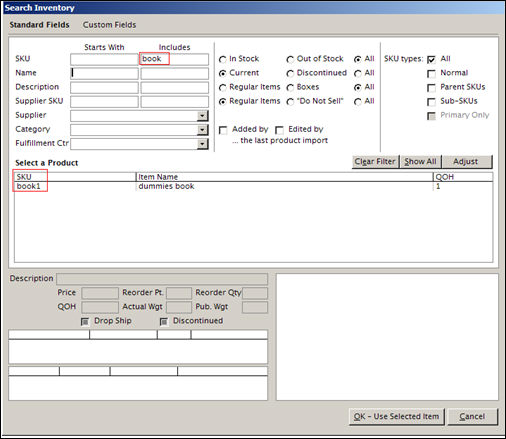Check the Parent SKUs checkbox
The image size is (506, 439).
coord(431,88)
